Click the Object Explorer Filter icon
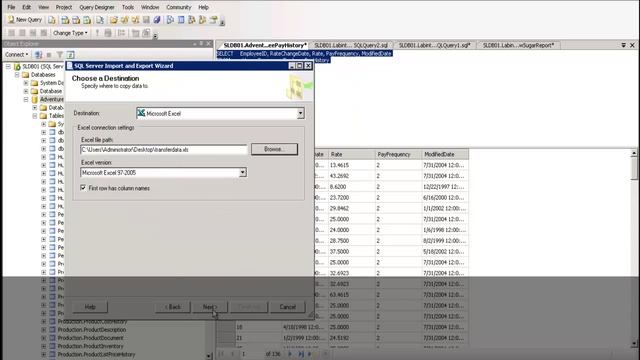 (60, 54)
